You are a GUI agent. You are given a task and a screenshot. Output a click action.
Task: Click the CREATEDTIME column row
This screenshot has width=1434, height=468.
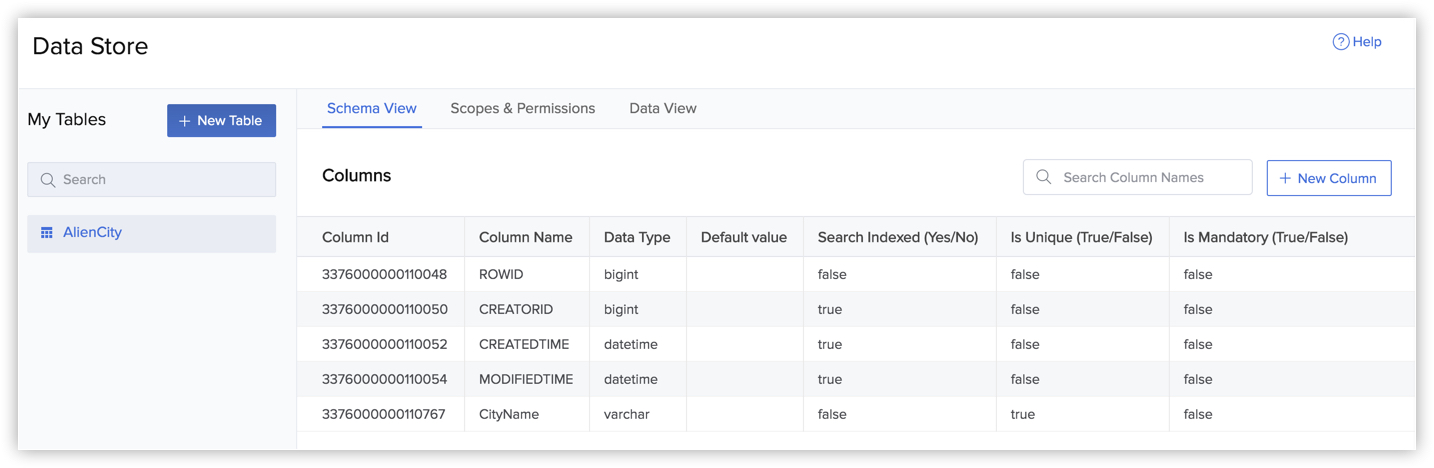tap(523, 344)
